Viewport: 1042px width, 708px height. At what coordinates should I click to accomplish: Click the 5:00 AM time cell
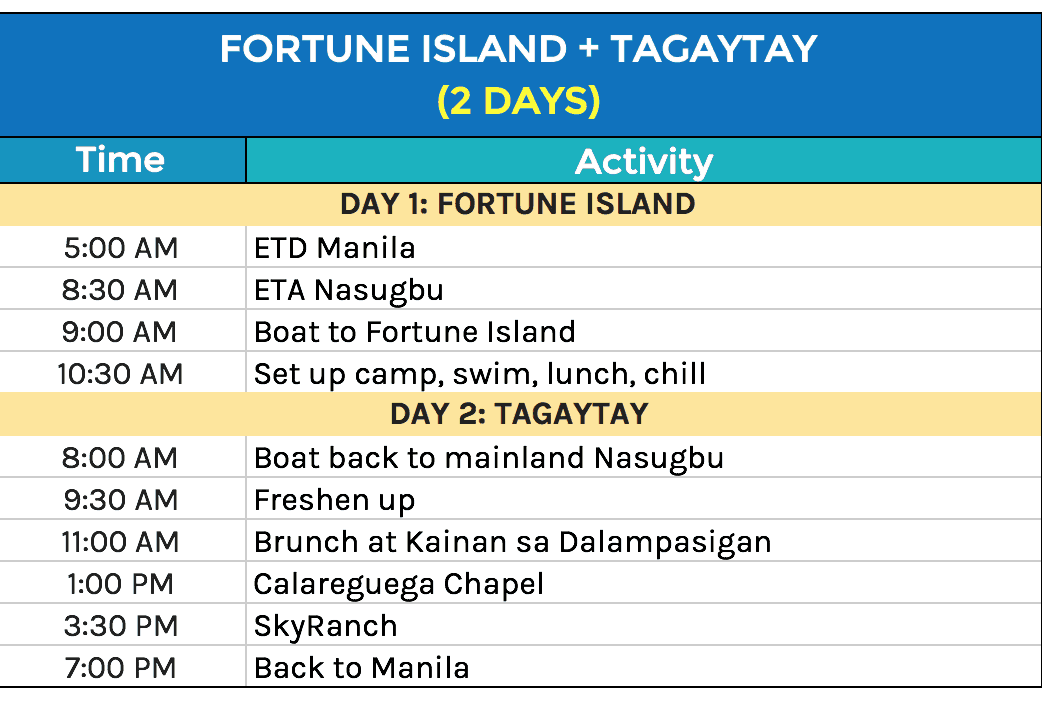point(121,247)
